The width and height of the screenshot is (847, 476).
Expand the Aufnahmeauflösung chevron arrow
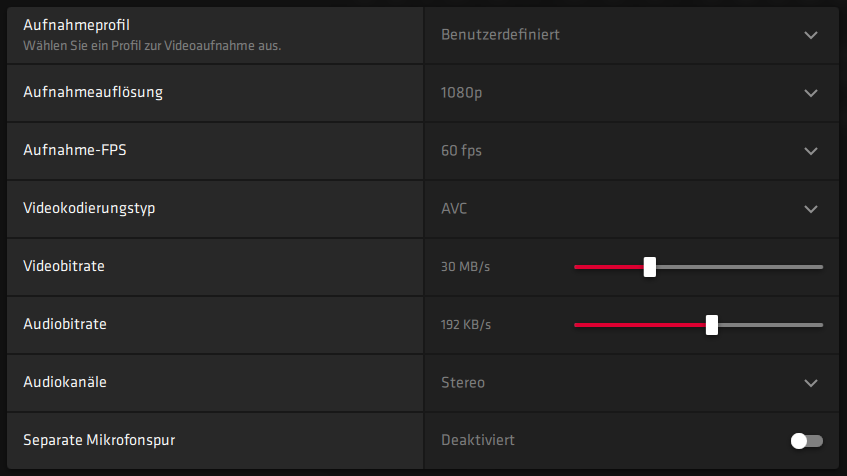point(810,93)
